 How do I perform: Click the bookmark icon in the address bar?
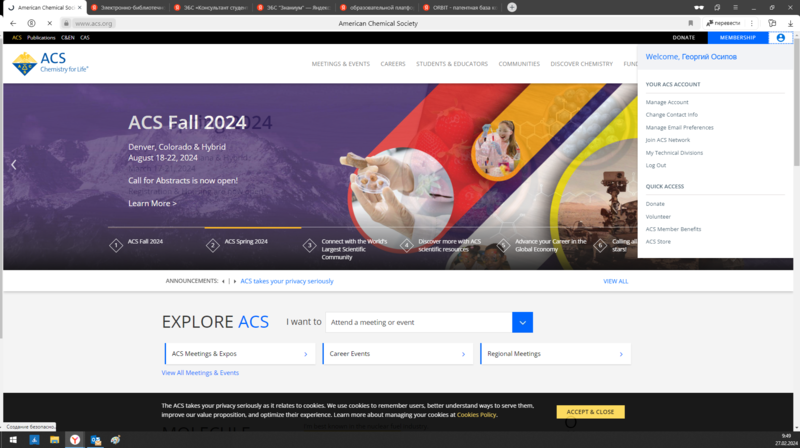click(x=691, y=23)
